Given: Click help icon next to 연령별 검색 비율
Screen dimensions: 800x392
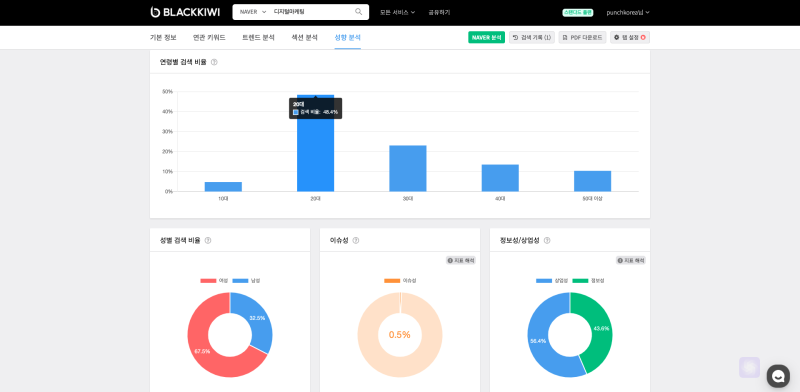Looking at the screenshot, I should click(x=214, y=62).
